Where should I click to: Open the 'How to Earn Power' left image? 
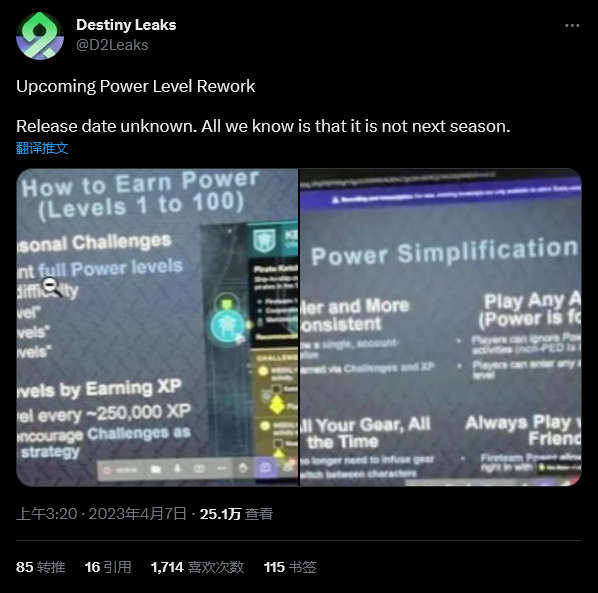tap(157, 327)
